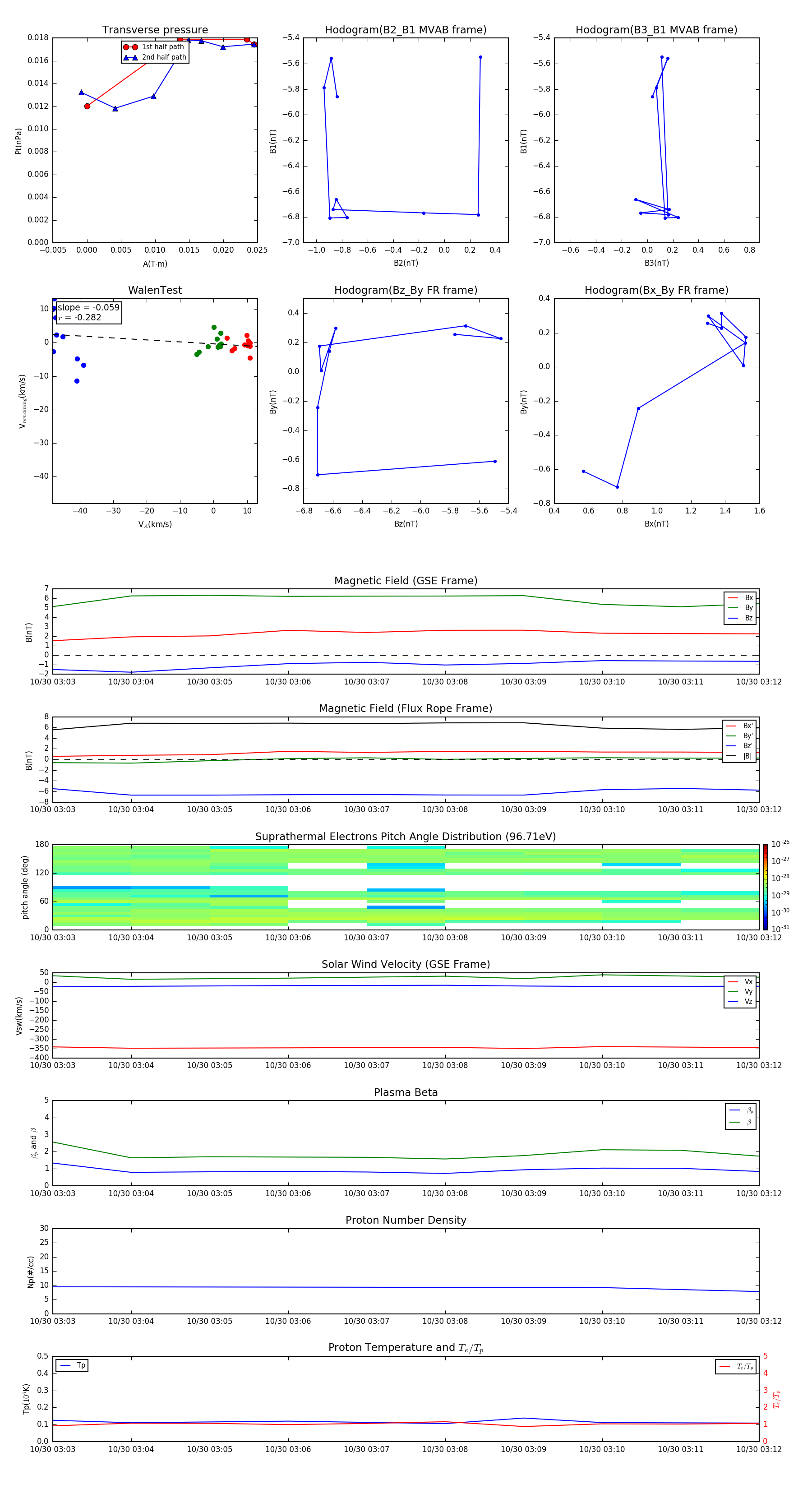
Task: Click the pitch angle colorbar
Action: click(x=765, y=887)
